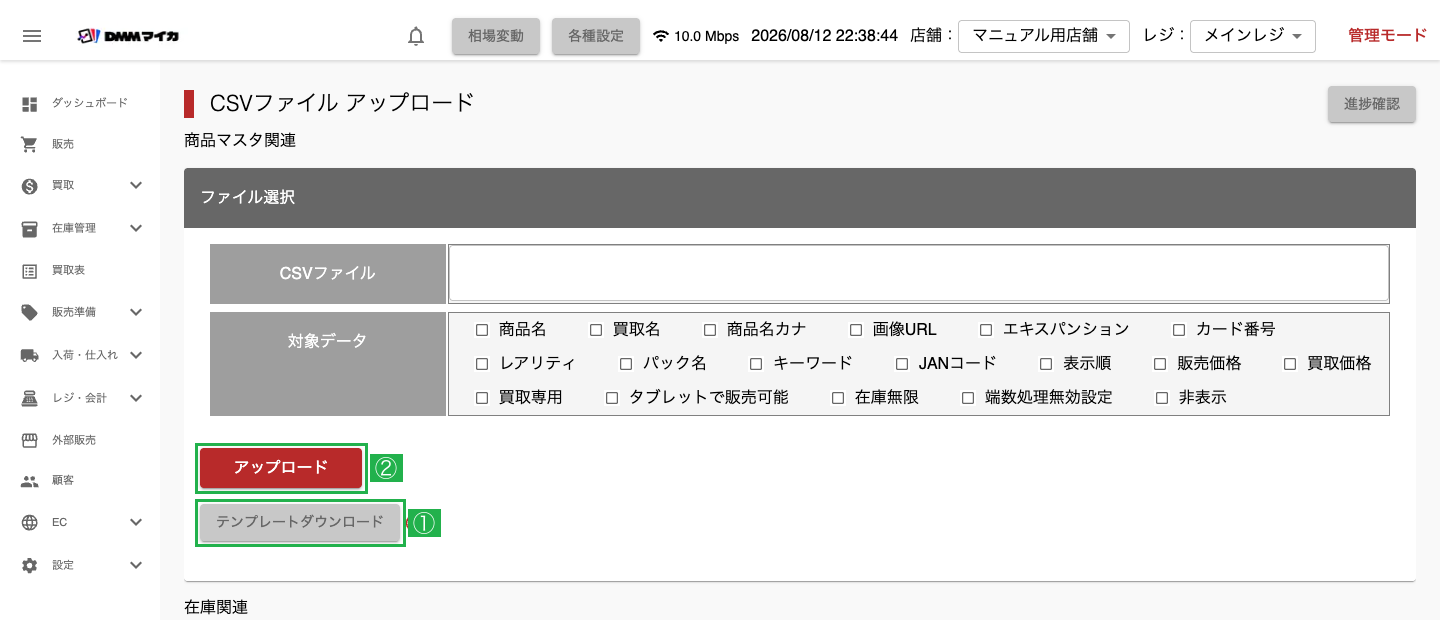
Task: Tick the 在庫無限 checkbox
Action: point(838,398)
